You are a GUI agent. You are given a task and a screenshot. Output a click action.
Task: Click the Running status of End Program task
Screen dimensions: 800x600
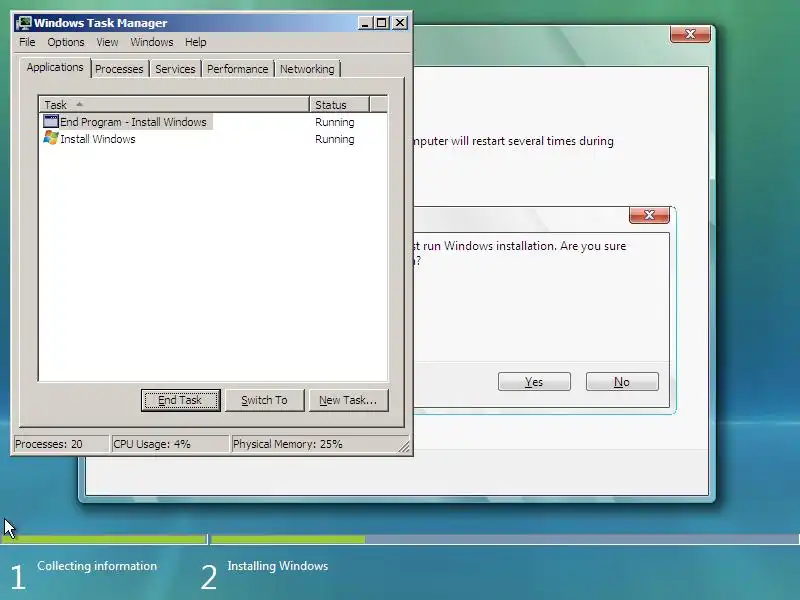[335, 122]
